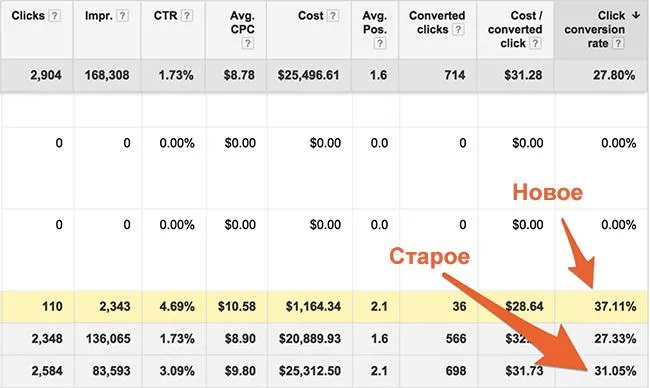Open the help icon next to Cost / converted click

click(x=535, y=43)
